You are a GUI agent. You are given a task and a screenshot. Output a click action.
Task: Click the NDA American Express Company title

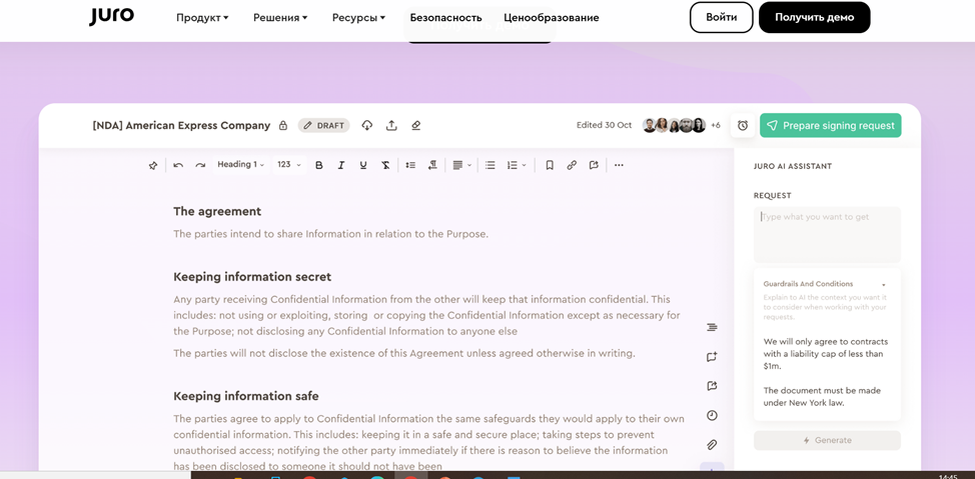(182, 126)
